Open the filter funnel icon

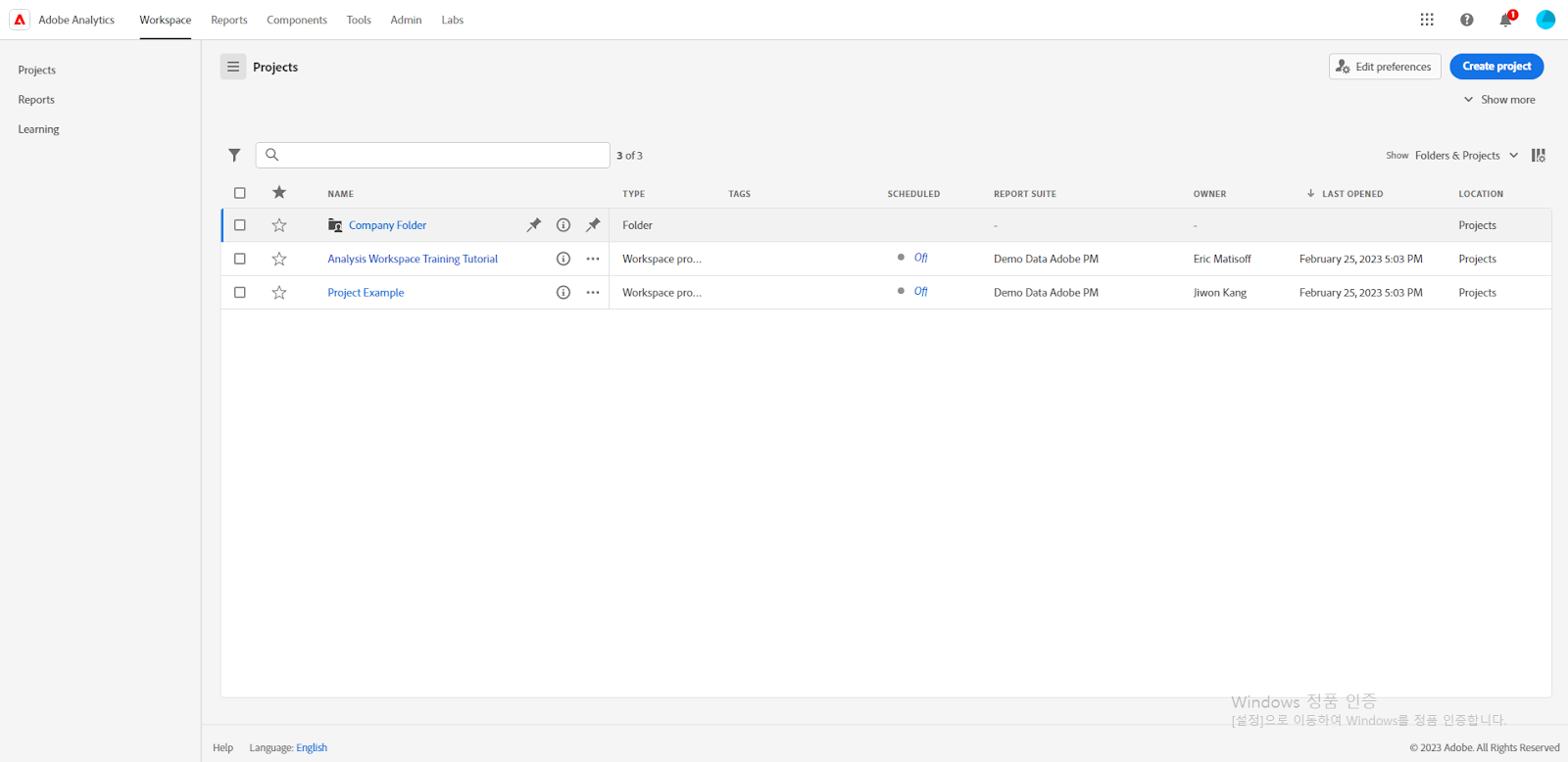click(234, 155)
